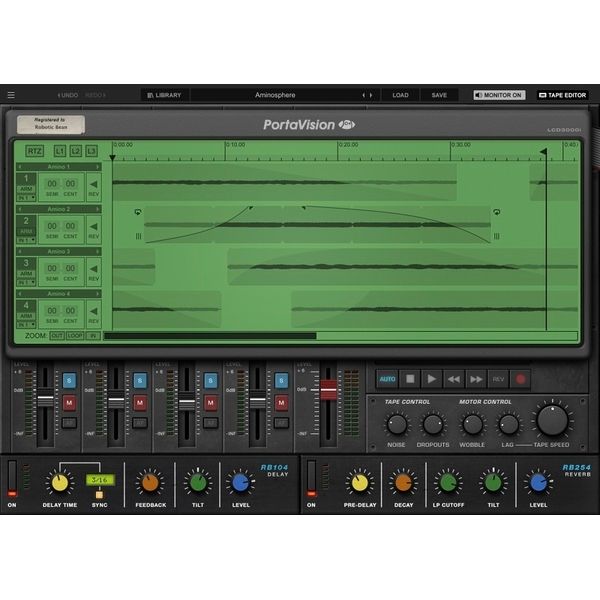This screenshot has width=600, height=600.
Task: Reverse track 2 with its REV arrow
Action: (94, 229)
